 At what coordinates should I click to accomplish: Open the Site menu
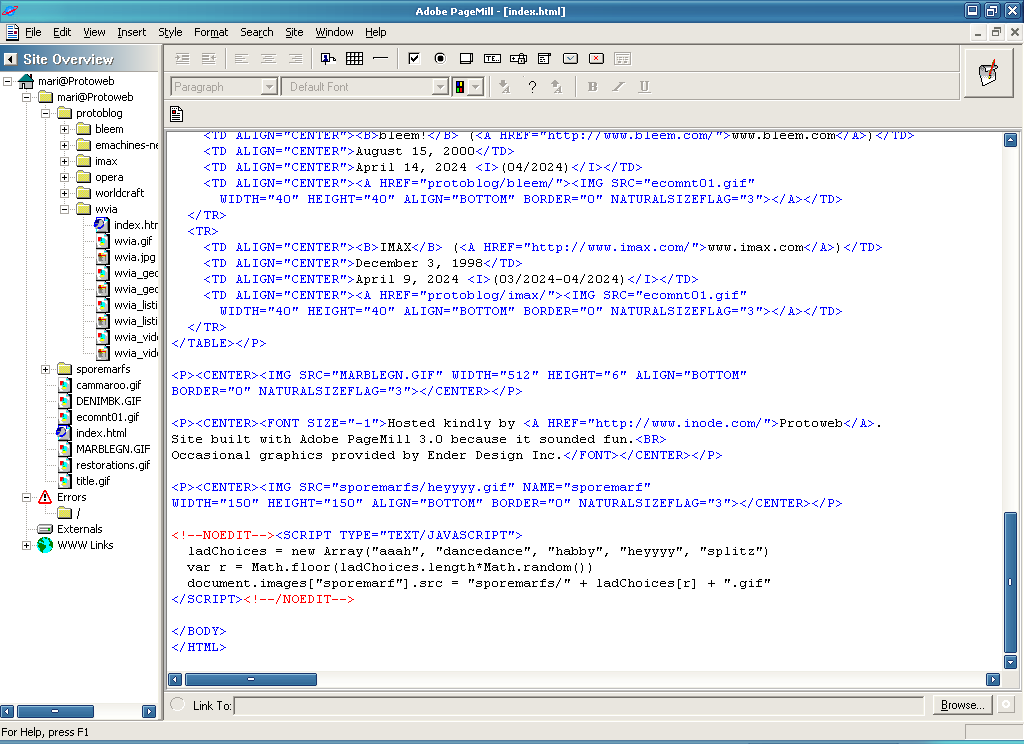294,32
